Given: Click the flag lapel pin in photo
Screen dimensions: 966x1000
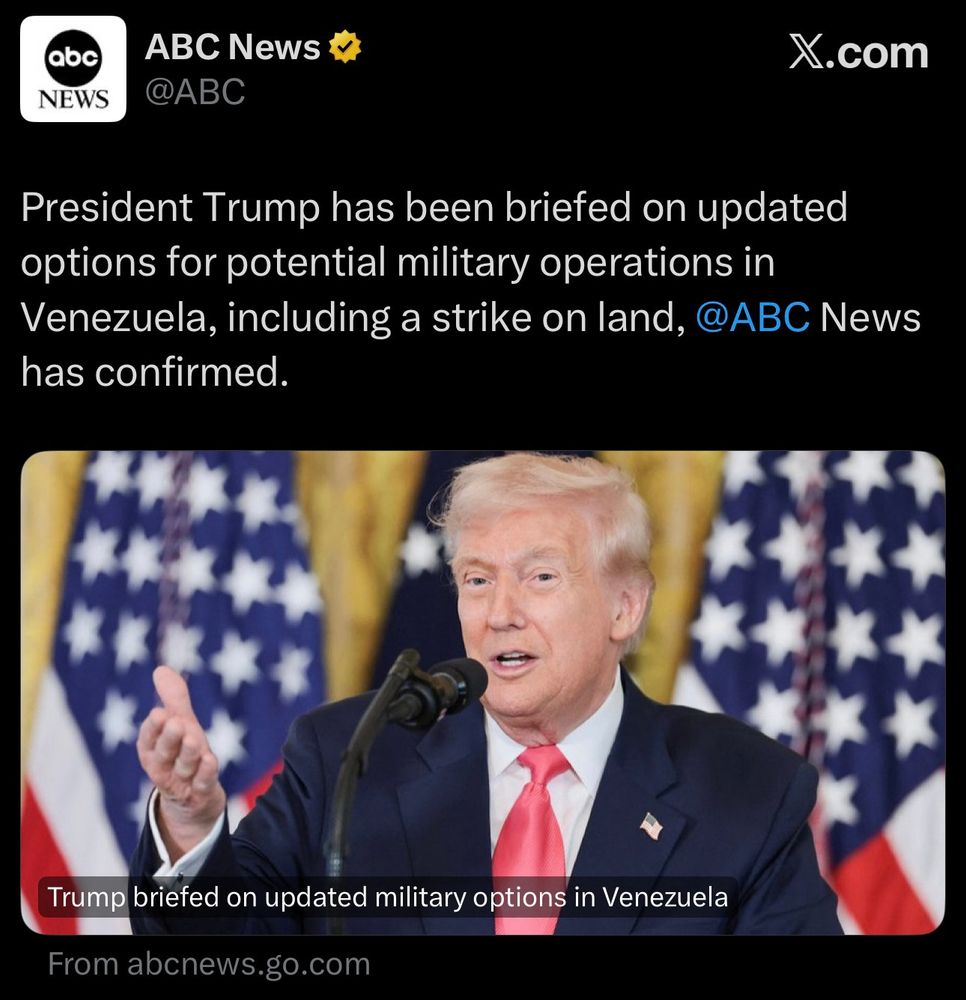Looking at the screenshot, I should (651, 827).
